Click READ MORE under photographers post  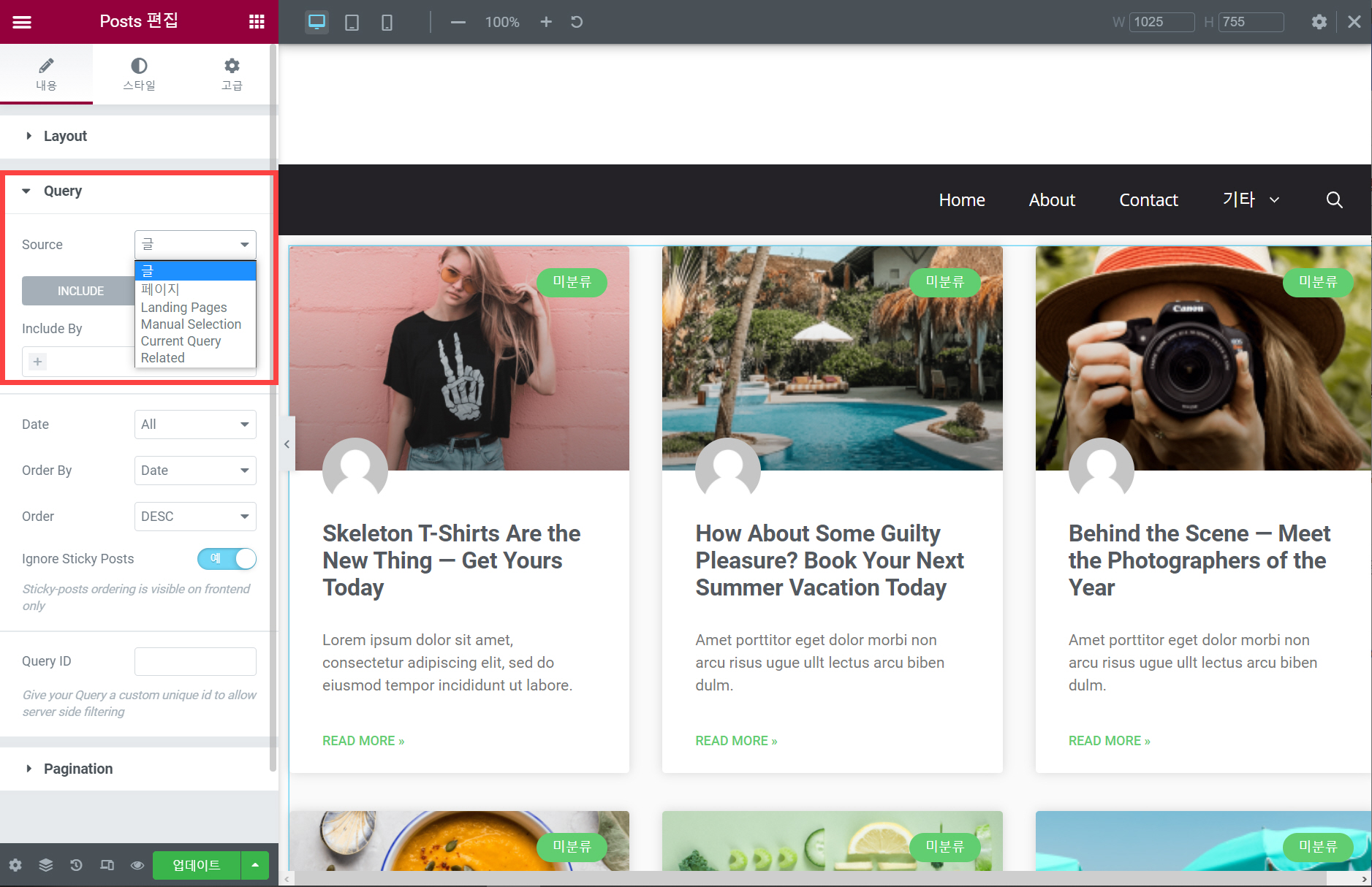click(1109, 741)
